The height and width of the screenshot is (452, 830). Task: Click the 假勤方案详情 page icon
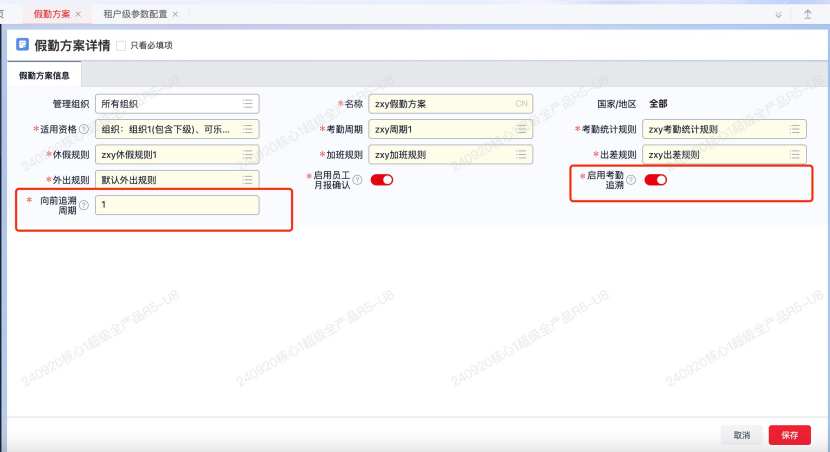pyautogui.click(x=22, y=45)
